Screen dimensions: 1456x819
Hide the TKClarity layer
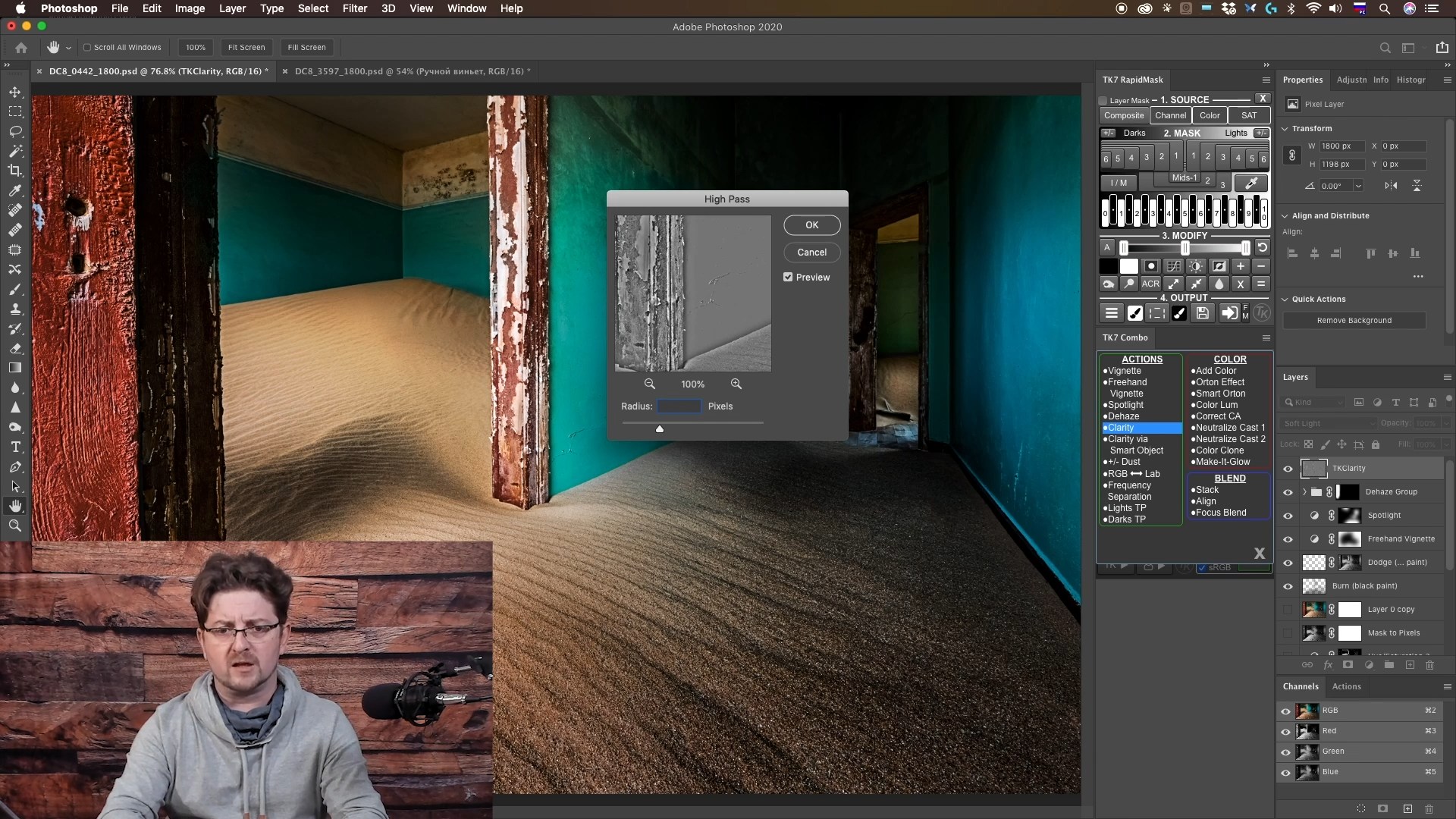(1288, 469)
